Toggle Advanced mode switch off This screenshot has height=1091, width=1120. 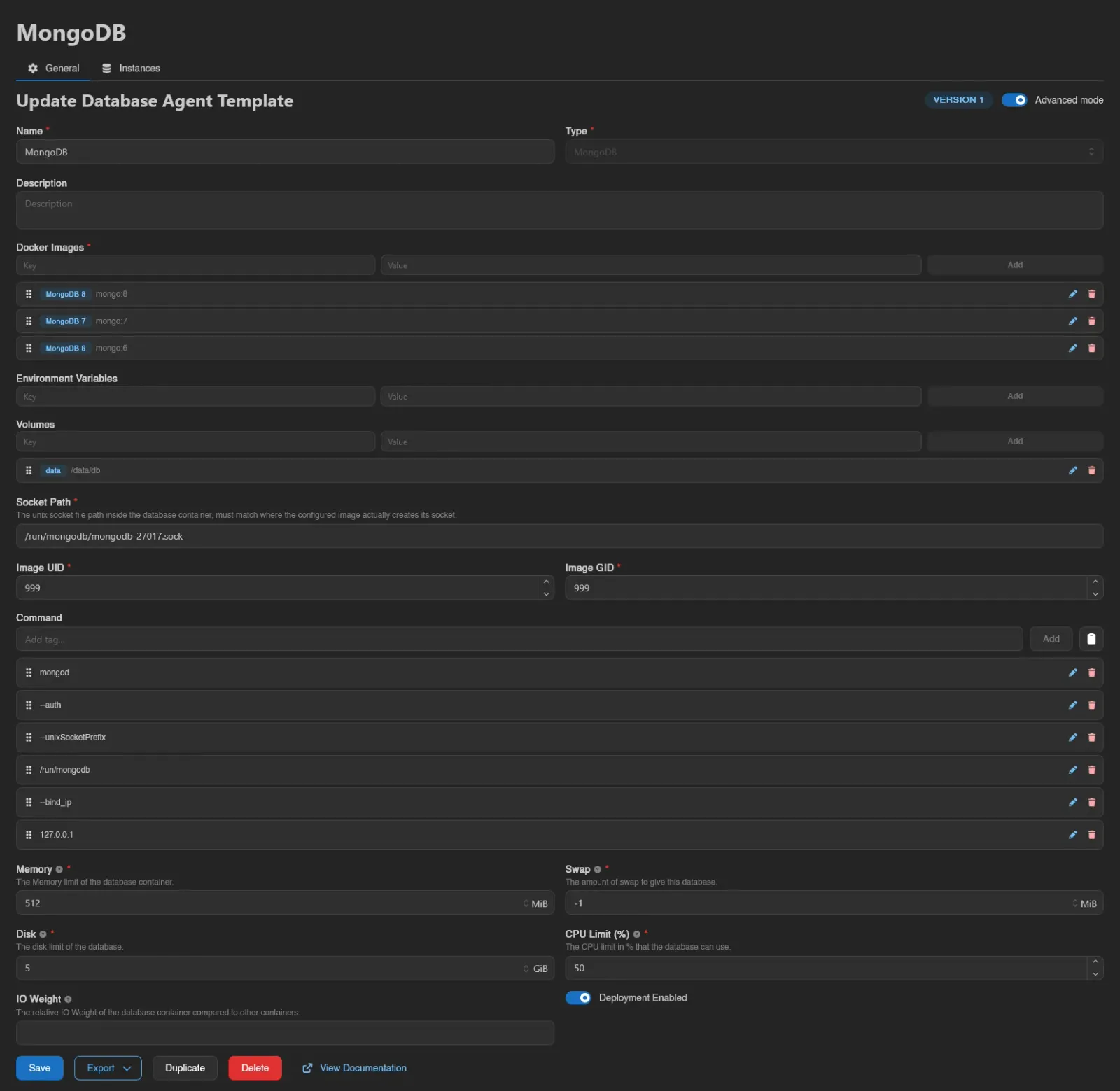point(1014,100)
